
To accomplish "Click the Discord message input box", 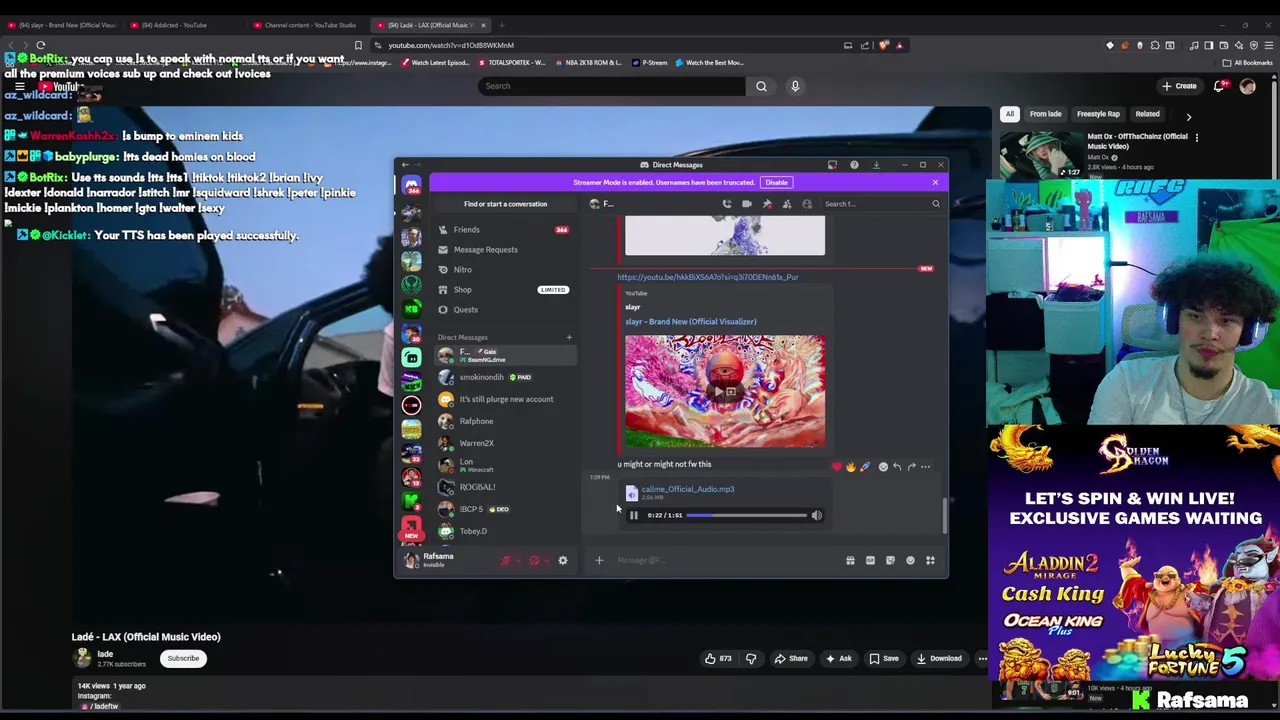I will point(725,560).
